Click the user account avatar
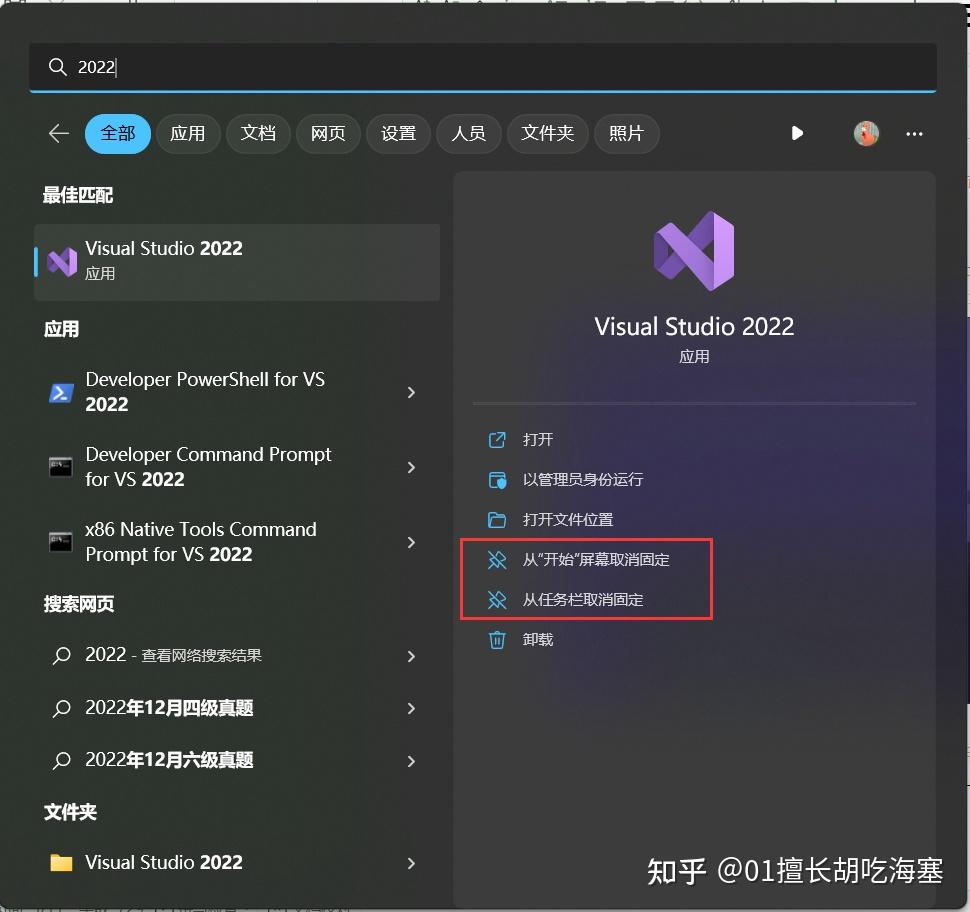 tap(865, 133)
